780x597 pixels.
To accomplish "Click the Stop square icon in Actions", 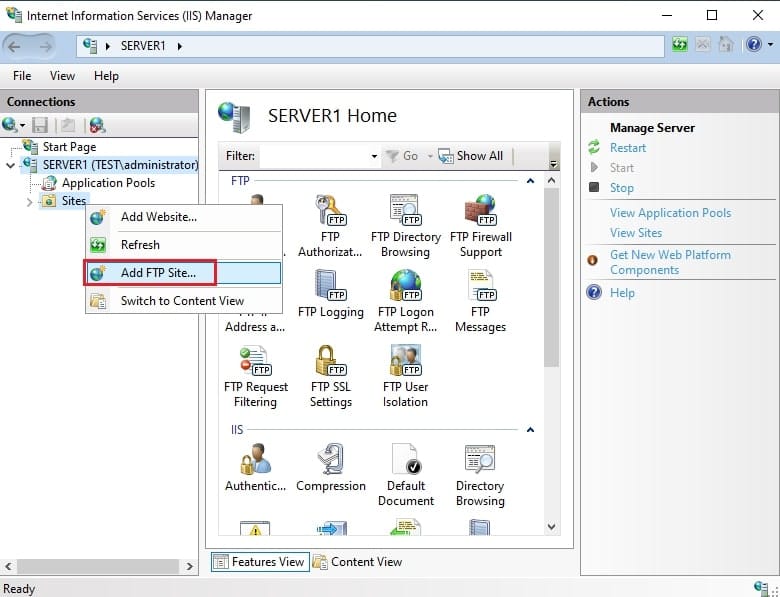I will coord(594,187).
